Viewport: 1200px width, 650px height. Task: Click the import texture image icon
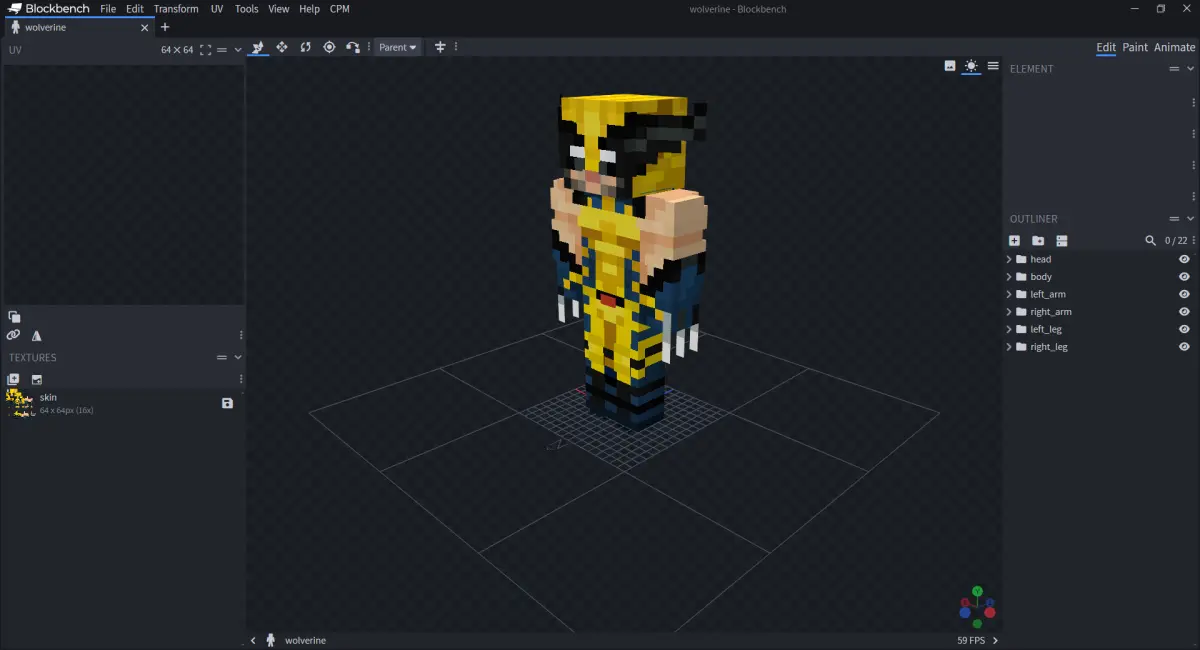(37, 379)
